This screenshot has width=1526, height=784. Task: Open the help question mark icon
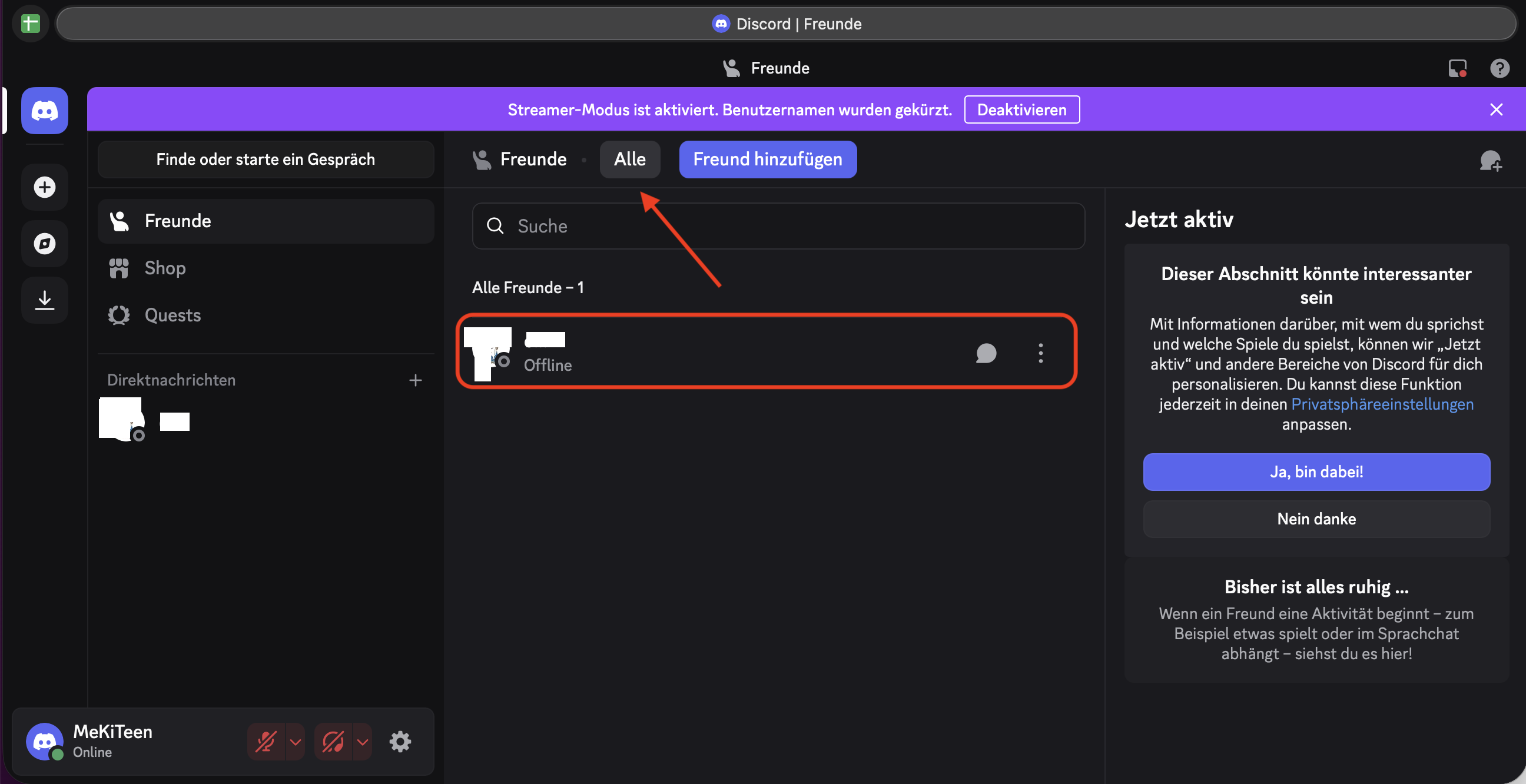coord(1499,68)
